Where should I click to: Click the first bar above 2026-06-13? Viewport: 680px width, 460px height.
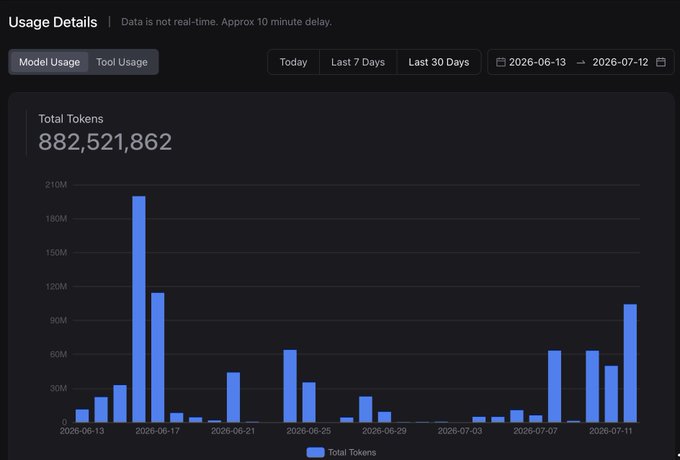(82, 416)
